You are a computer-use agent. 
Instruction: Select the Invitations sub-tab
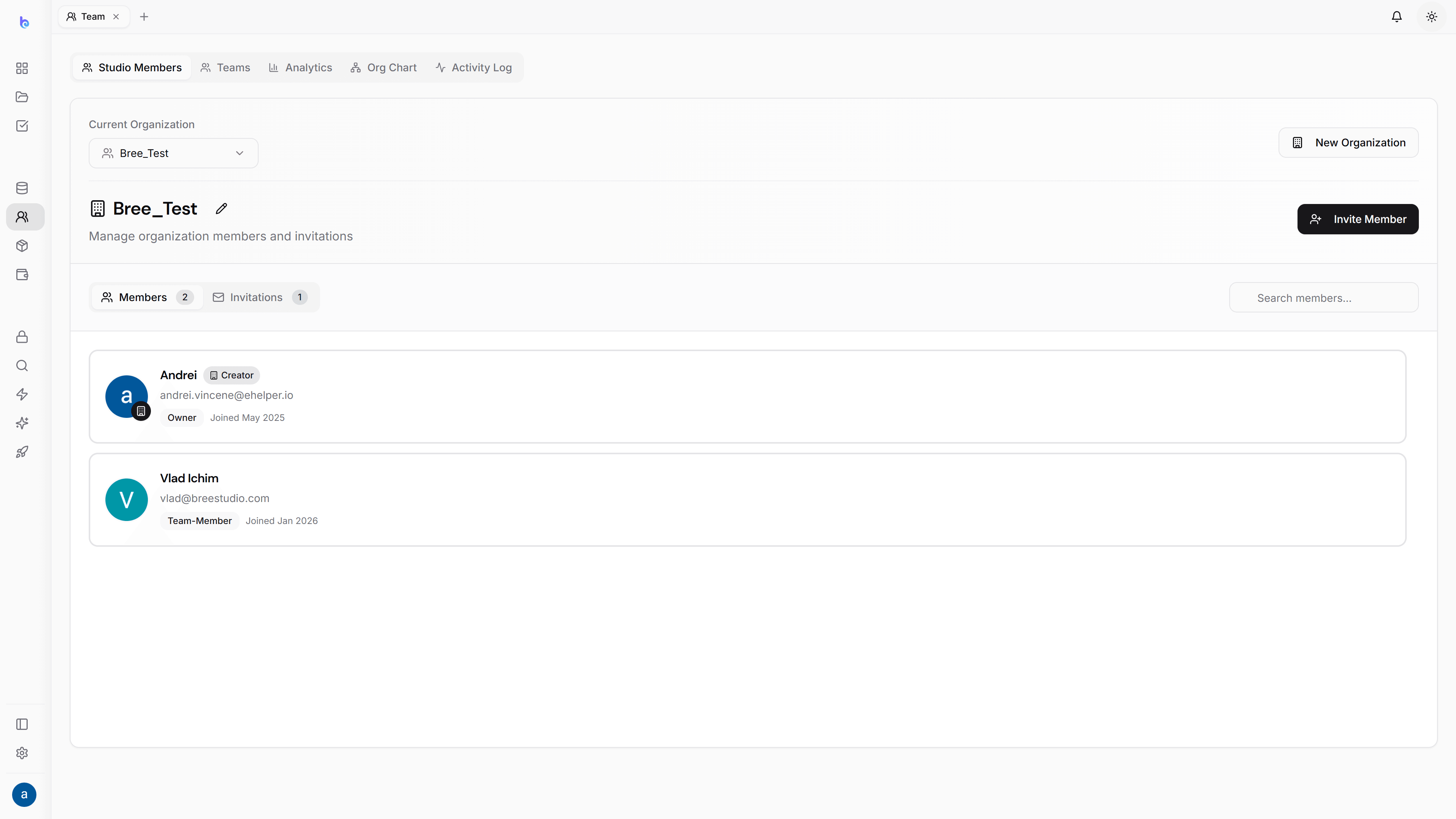(x=260, y=297)
